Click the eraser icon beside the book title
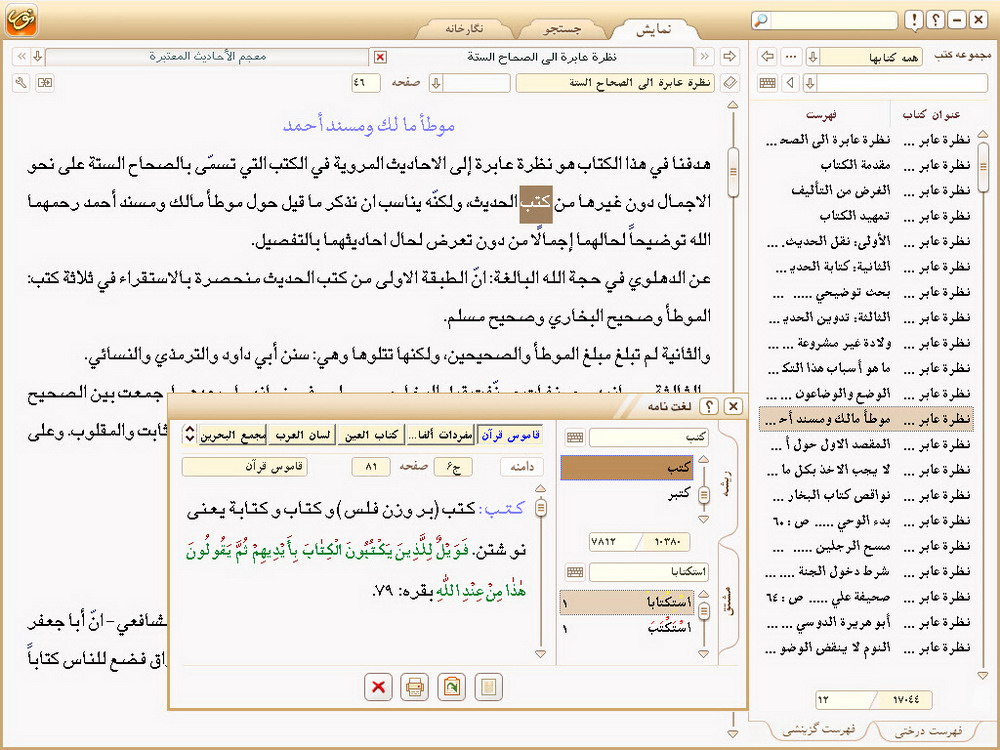The height and width of the screenshot is (750, 1000). click(x=730, y=82)
